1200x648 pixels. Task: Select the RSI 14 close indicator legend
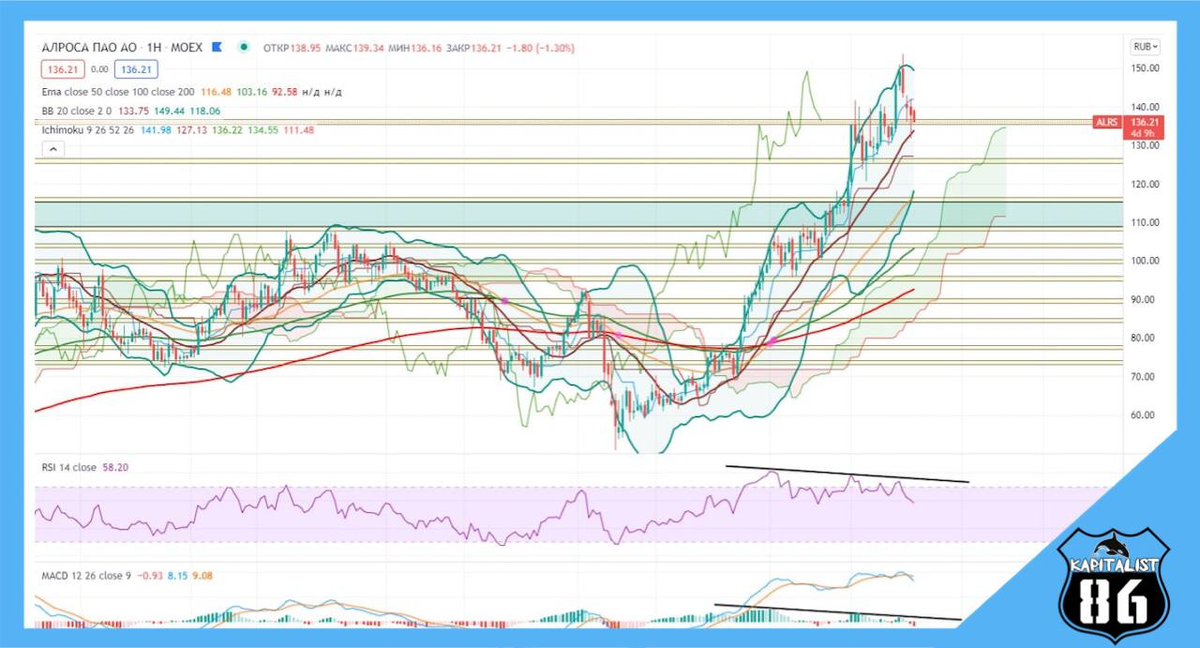(69, 467)
